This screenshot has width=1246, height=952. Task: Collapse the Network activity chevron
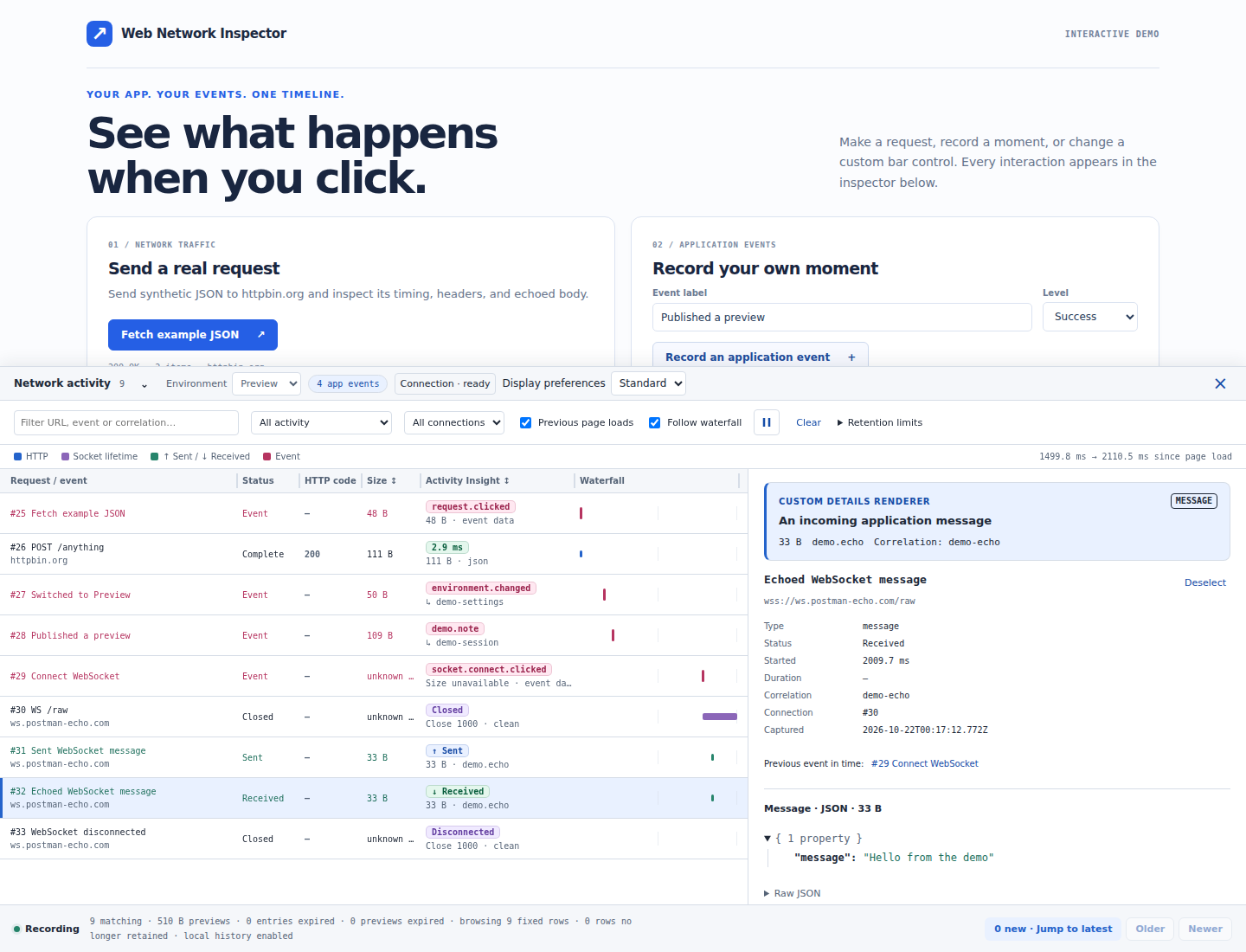point(145,384)
